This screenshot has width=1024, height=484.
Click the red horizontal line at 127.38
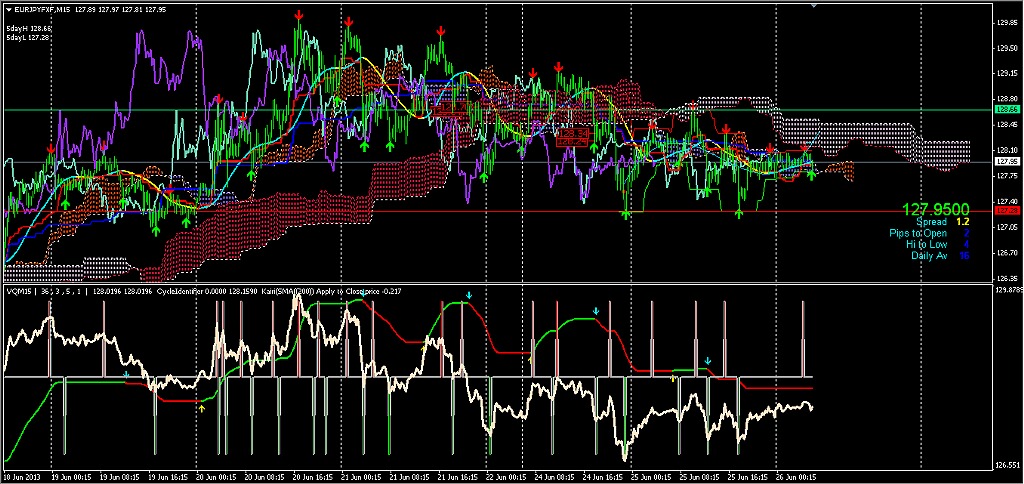pos(300,211)
